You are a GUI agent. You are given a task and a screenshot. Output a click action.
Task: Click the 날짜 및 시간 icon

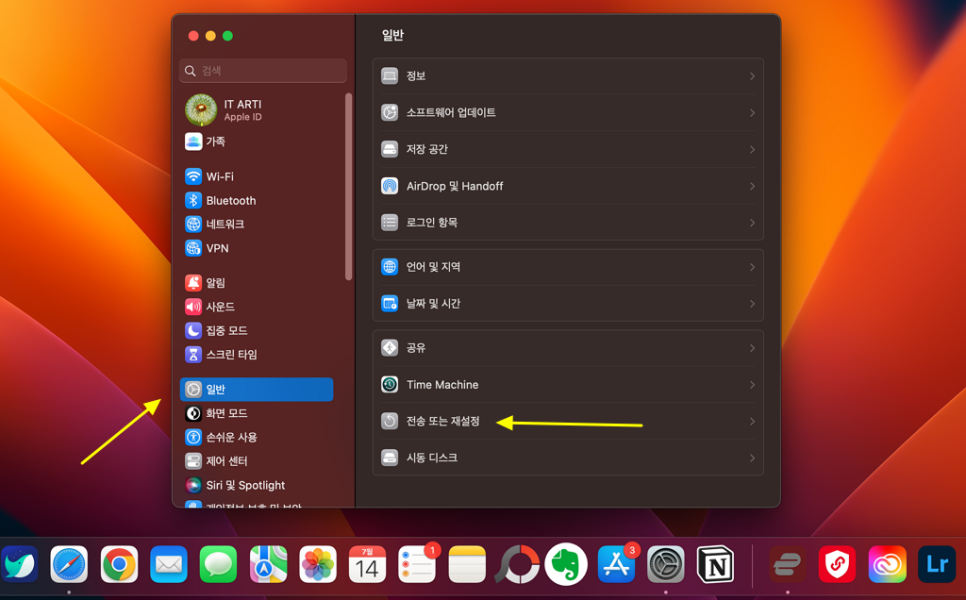click(389, 304)
